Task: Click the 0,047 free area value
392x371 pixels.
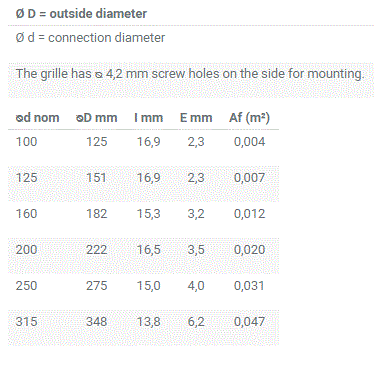Action: 249,322
